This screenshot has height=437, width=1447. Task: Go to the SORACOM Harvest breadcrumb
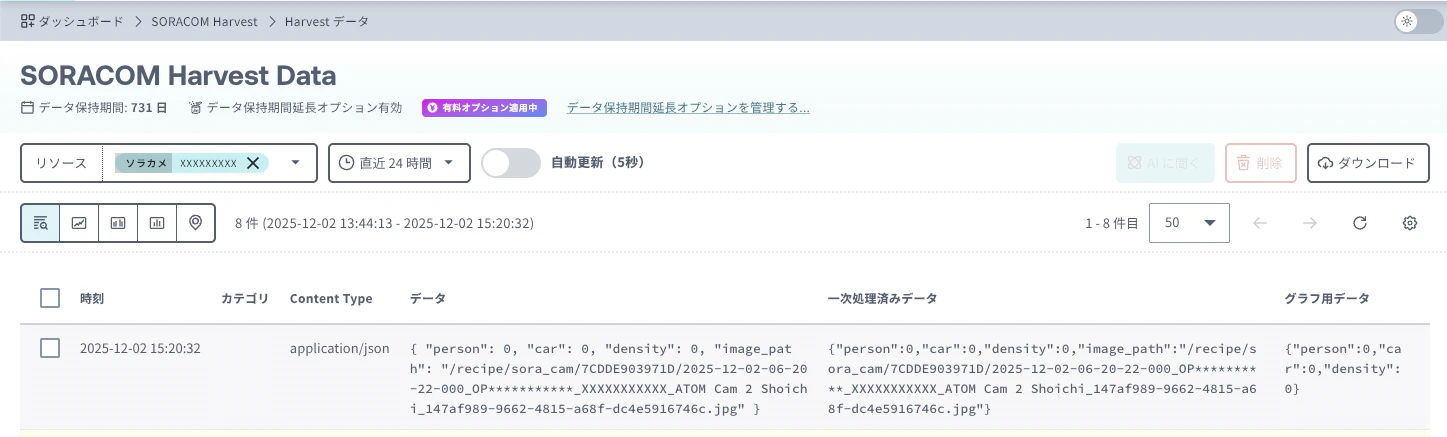pyautogui.click(x=204, y=21)
